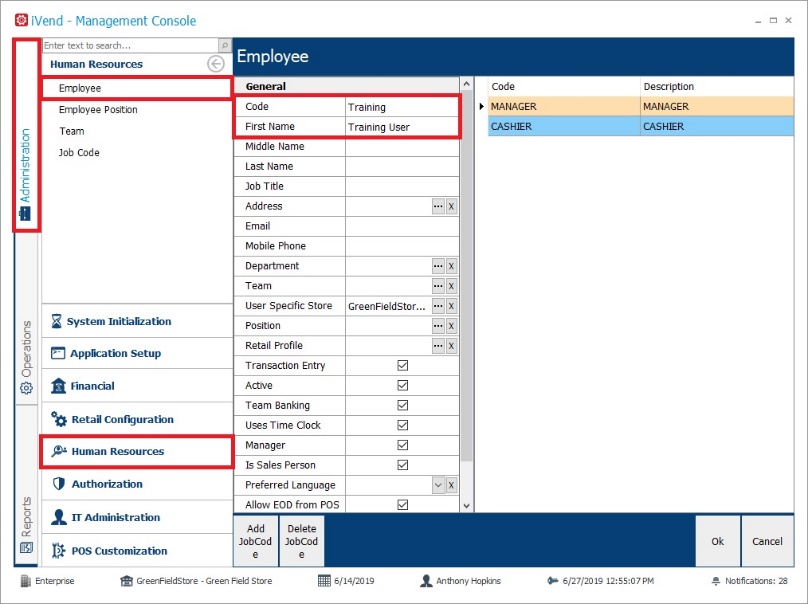Click the scrollbar down arrow in General panel
Viewport: 808px width, 604px height.
pyautogui.click(x=467, y=506)
